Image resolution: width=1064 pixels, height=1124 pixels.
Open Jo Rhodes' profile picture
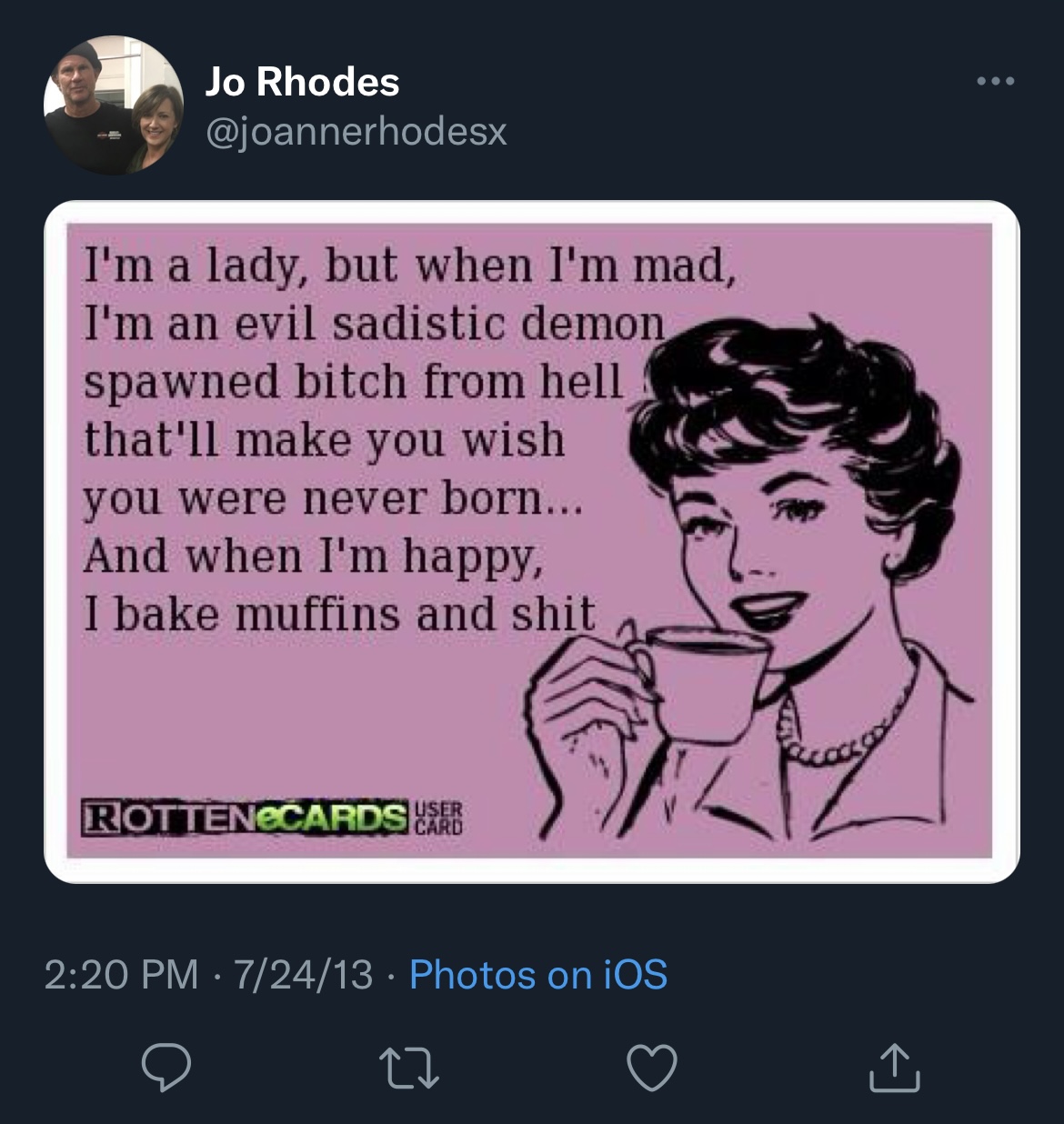[x=114, y=105]
